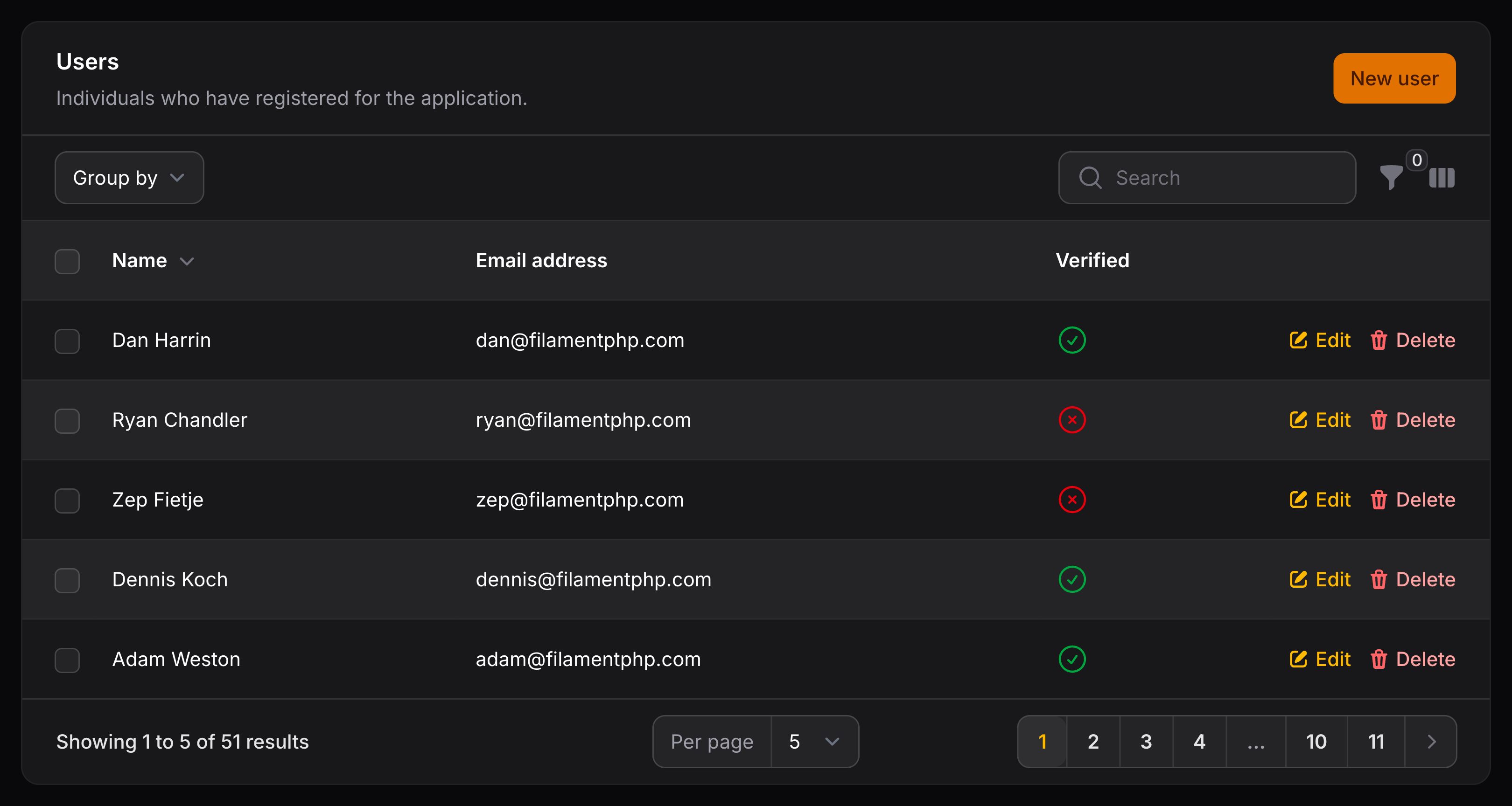
Task: Click the green verified icon for Dennis Koch
Action: point(1072,580)
